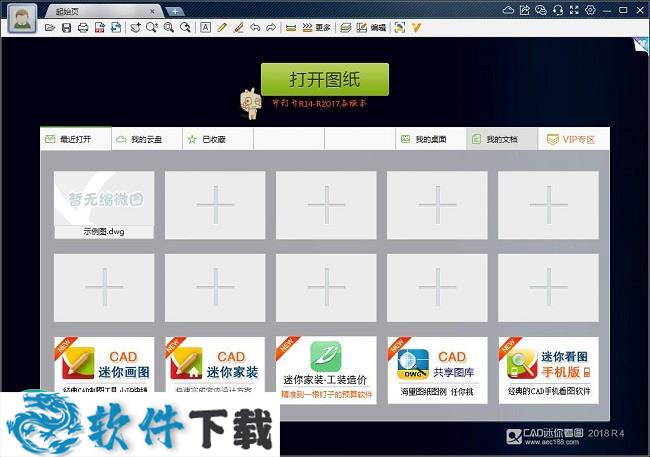Select the 最近打开 tab
The width and height of the screenshot is (650, 457).
(76, 139)
